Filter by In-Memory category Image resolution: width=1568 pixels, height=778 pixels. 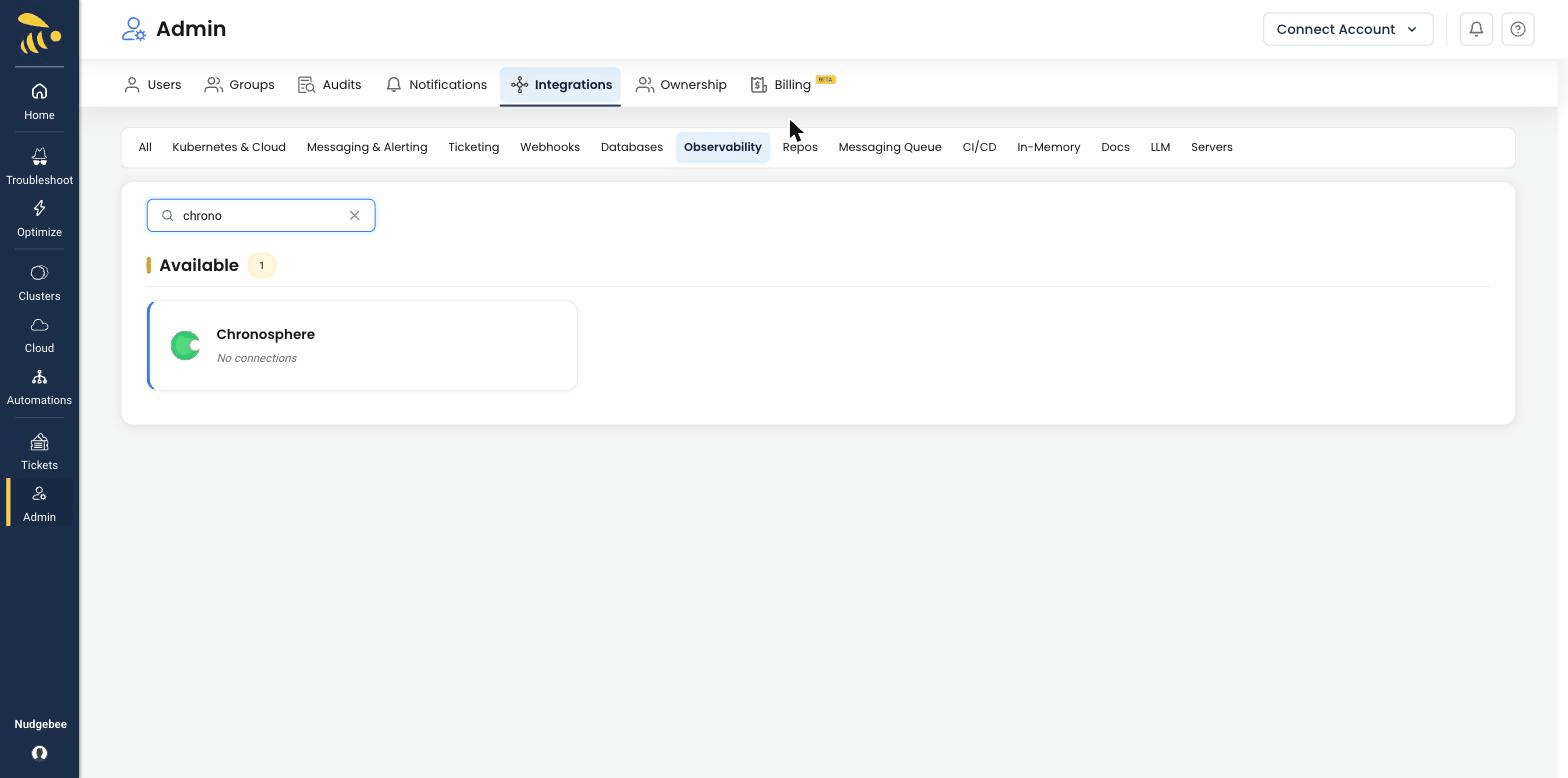click(x=1049, y=147)
